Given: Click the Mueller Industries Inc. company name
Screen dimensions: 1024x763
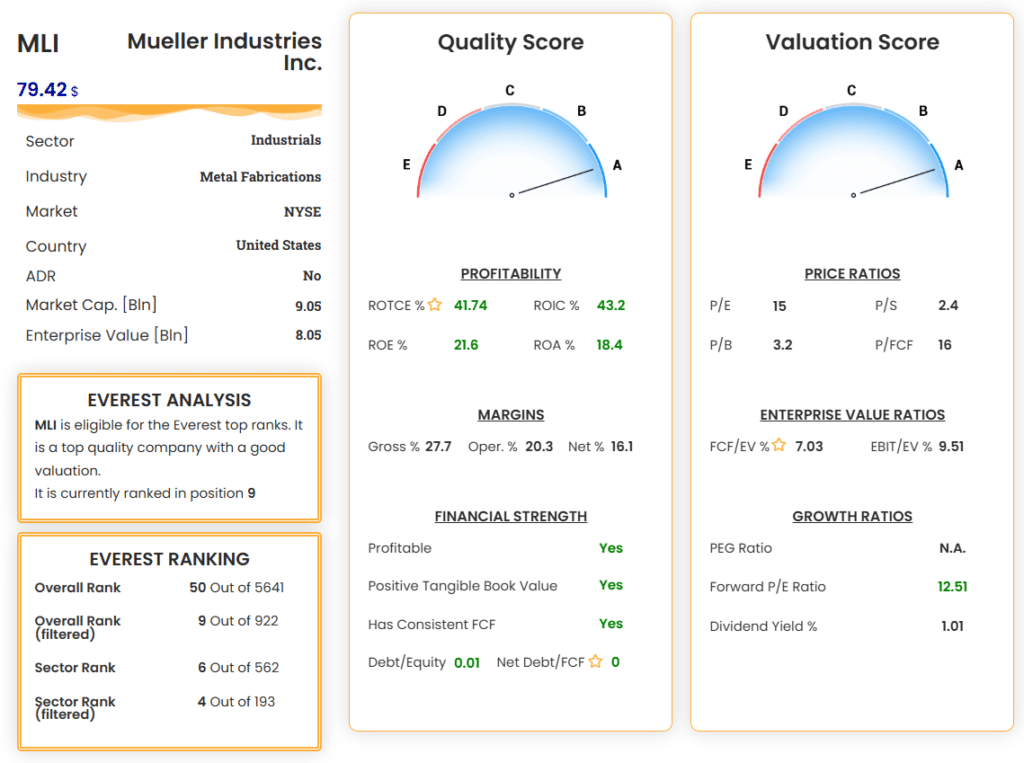Looking at the screenshot, I should click(x=224, y=52).
